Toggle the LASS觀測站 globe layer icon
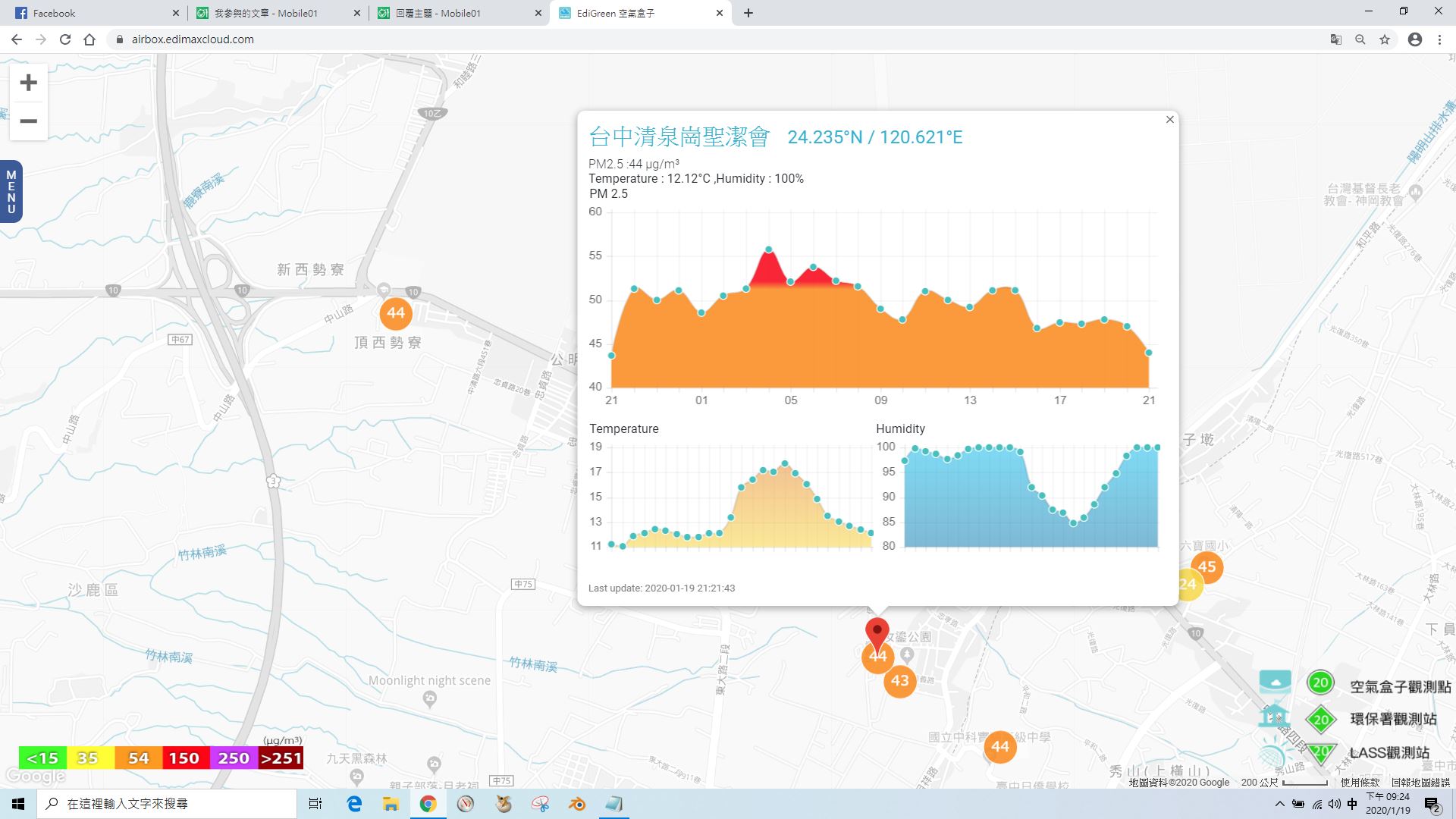The image size is (1456, 819). coord(1274,753)
